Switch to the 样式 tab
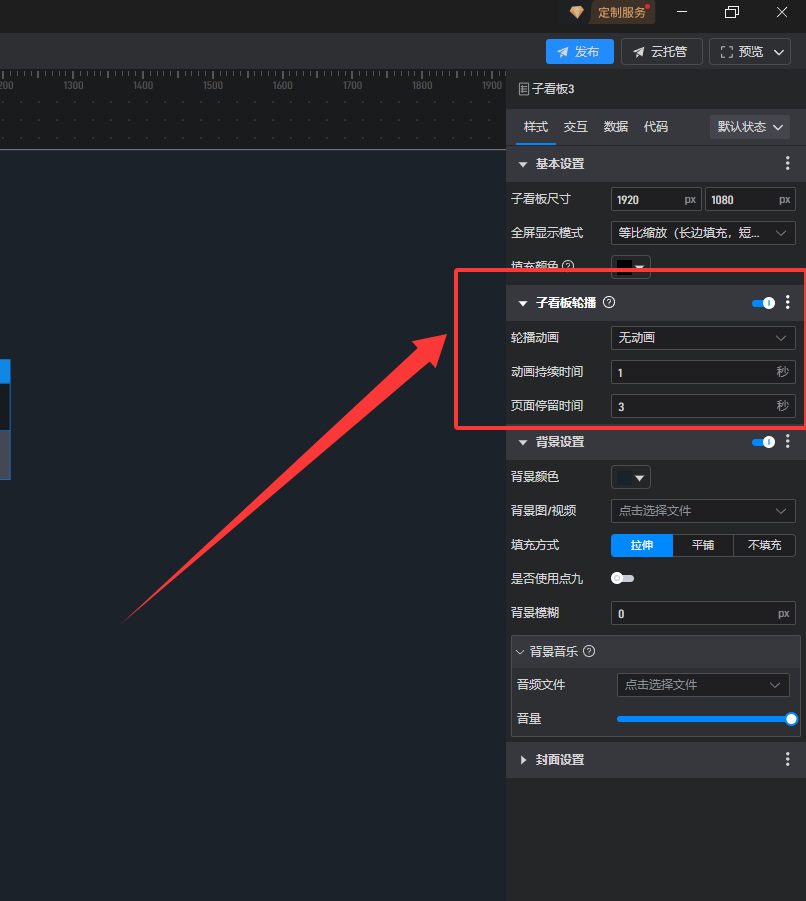 pos(535,126)
